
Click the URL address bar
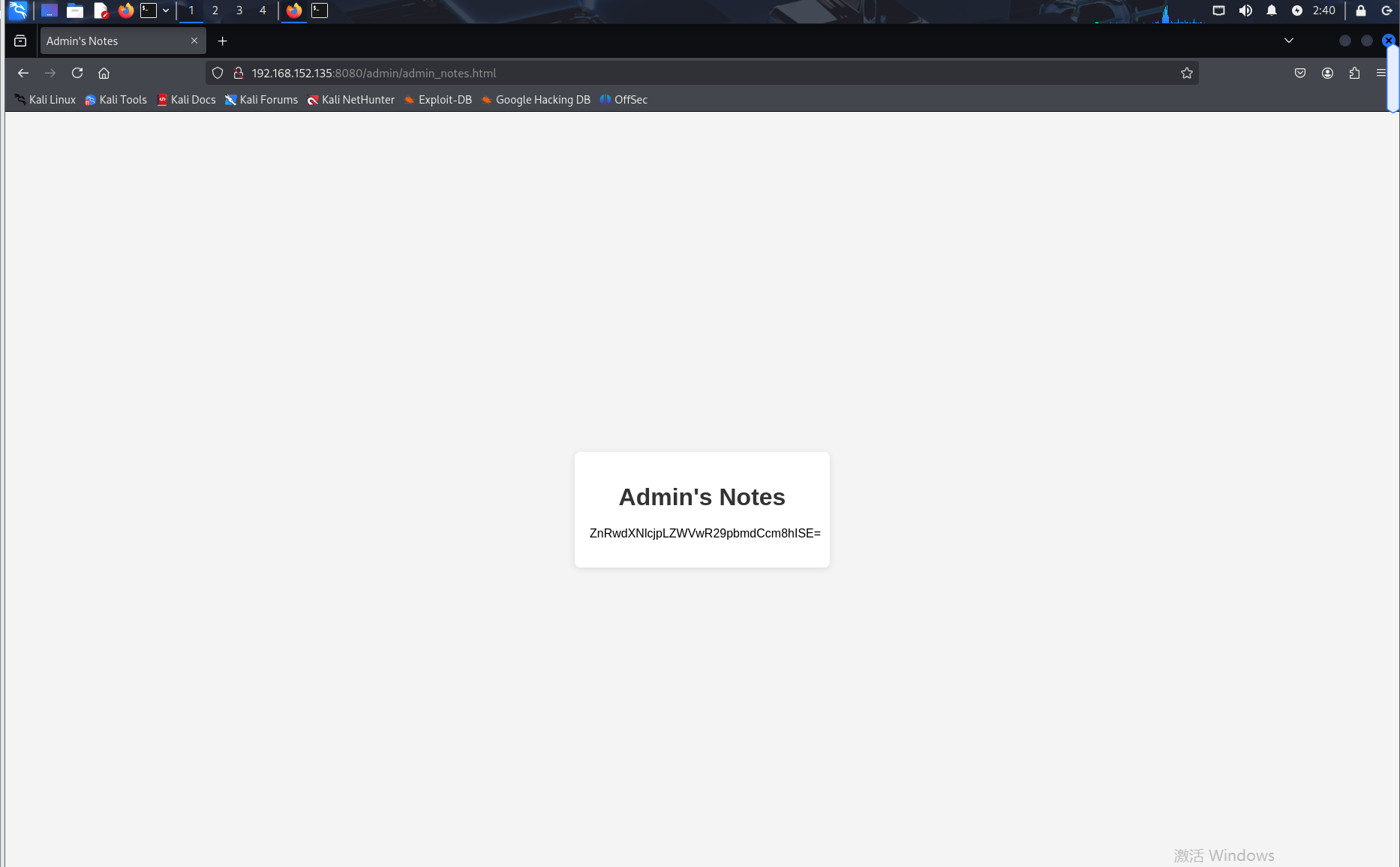pos(702,73)
